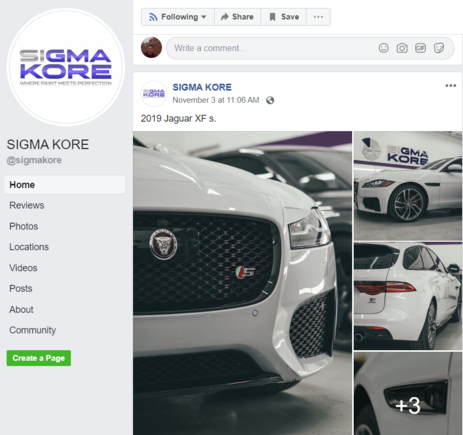Image resolution: width=463 pixels, height=435 pixels.
Task: Save the page with Save button
Action: (x=284, y=17)
